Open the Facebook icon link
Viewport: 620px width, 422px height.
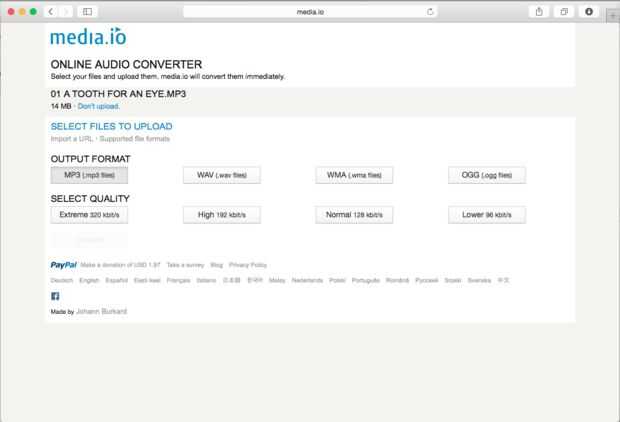[x=55, y=296]
